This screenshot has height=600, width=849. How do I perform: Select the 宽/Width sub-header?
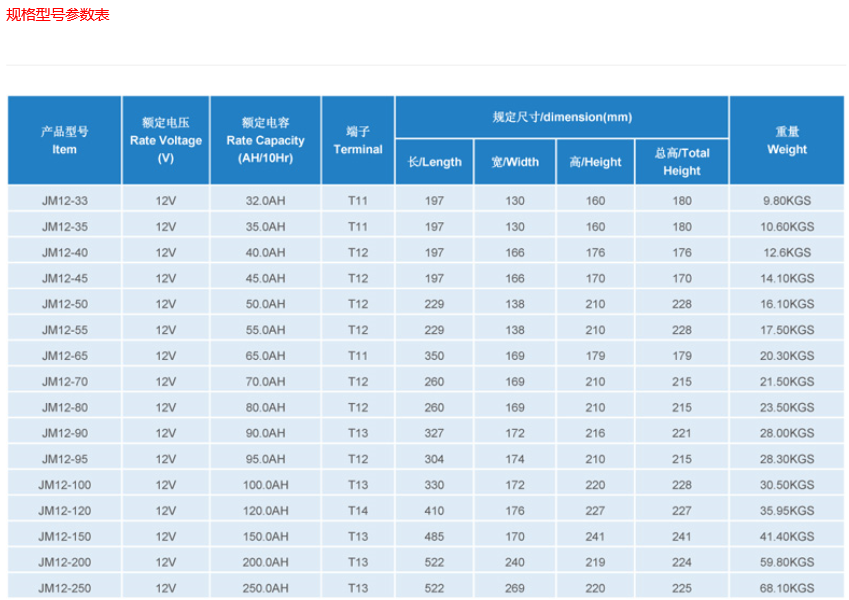(x=515, y=162)
